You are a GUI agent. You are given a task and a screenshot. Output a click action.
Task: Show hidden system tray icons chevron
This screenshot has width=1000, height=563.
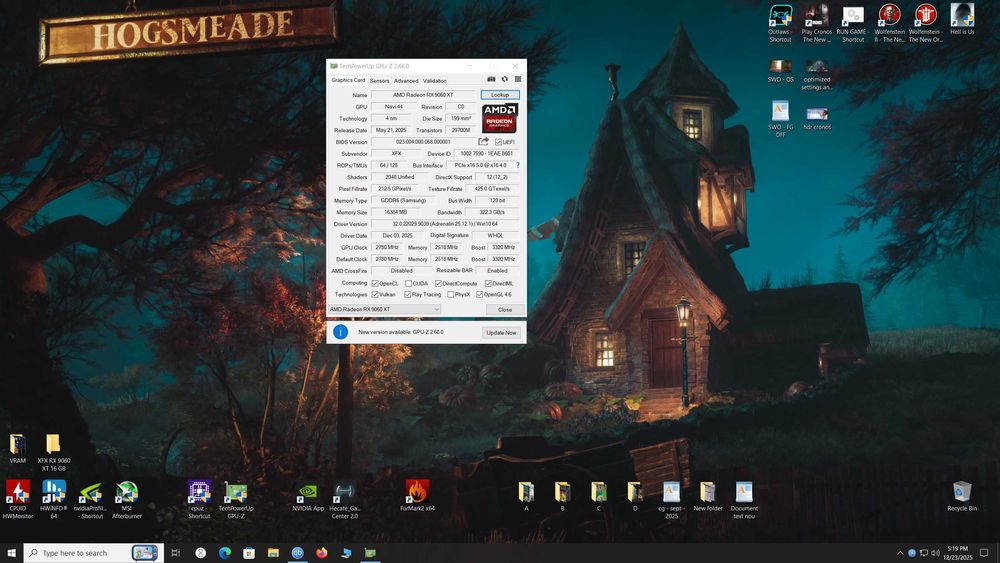[899, 553]
